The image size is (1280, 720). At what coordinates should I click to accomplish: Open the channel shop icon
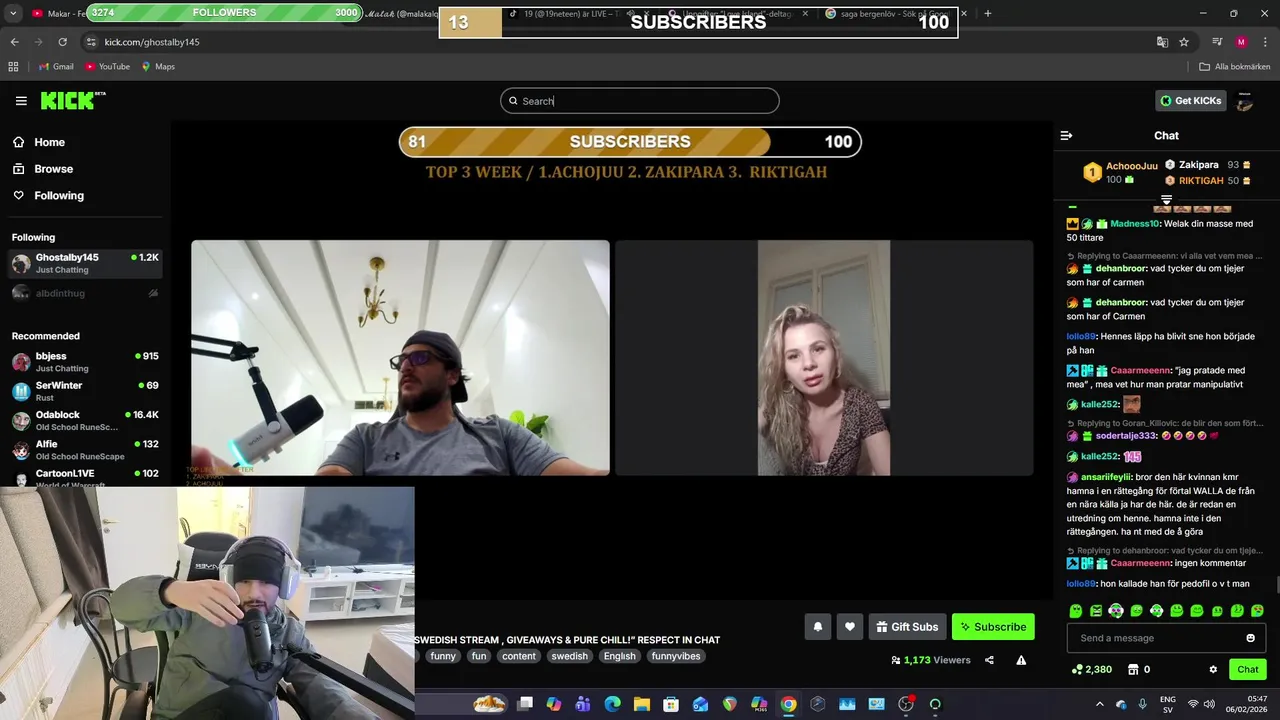click(1133, 669)
